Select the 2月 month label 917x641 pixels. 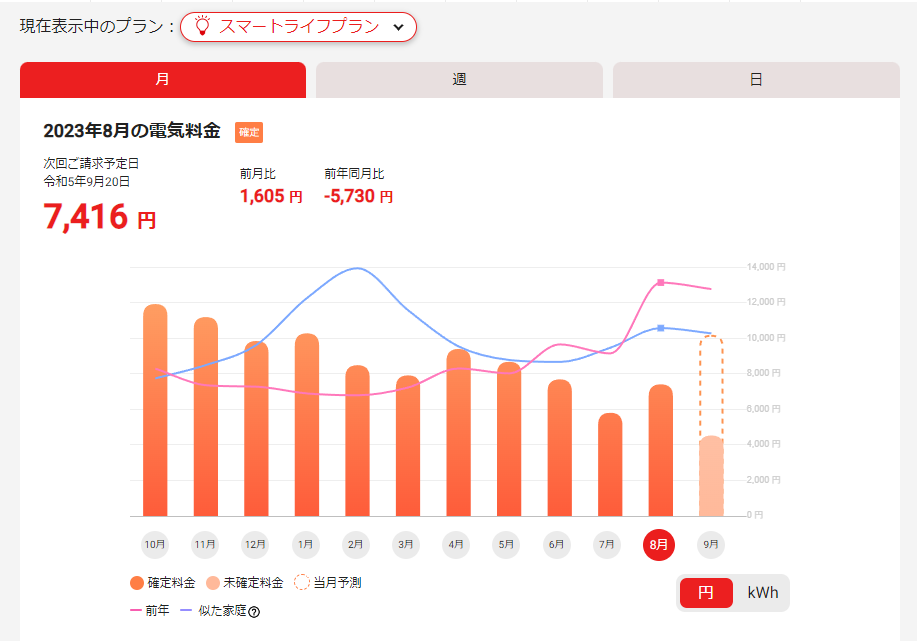(x=355, y=545)
